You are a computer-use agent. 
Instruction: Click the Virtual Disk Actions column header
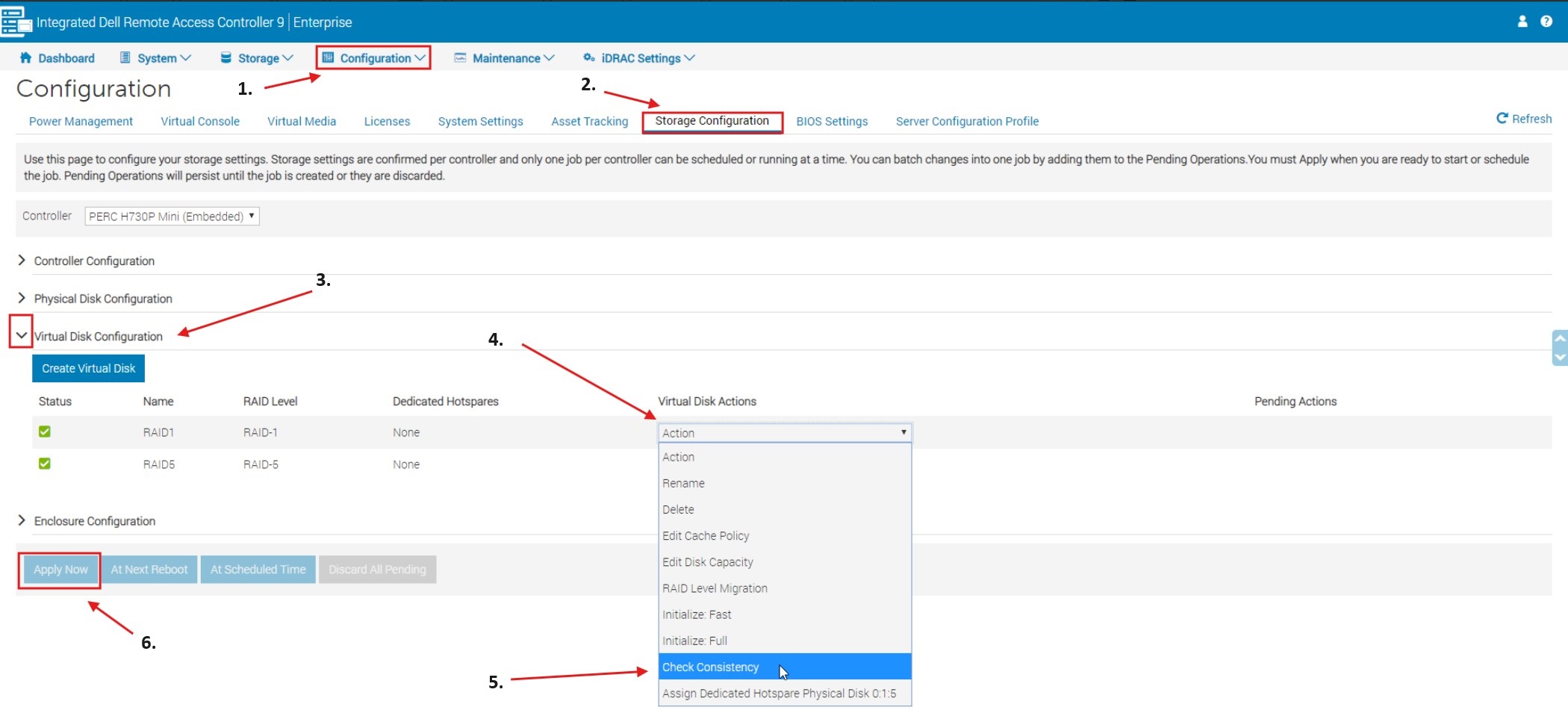point(707,401)
